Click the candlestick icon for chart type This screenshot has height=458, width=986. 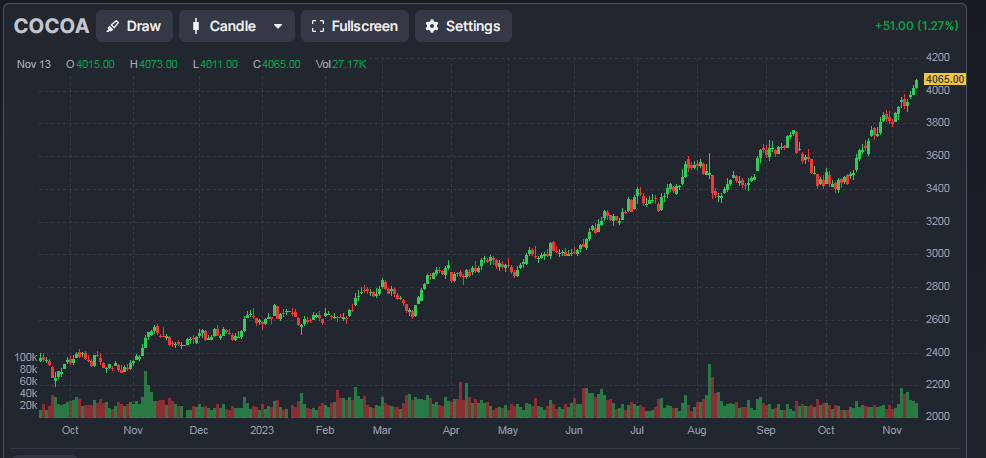(194, 26)
